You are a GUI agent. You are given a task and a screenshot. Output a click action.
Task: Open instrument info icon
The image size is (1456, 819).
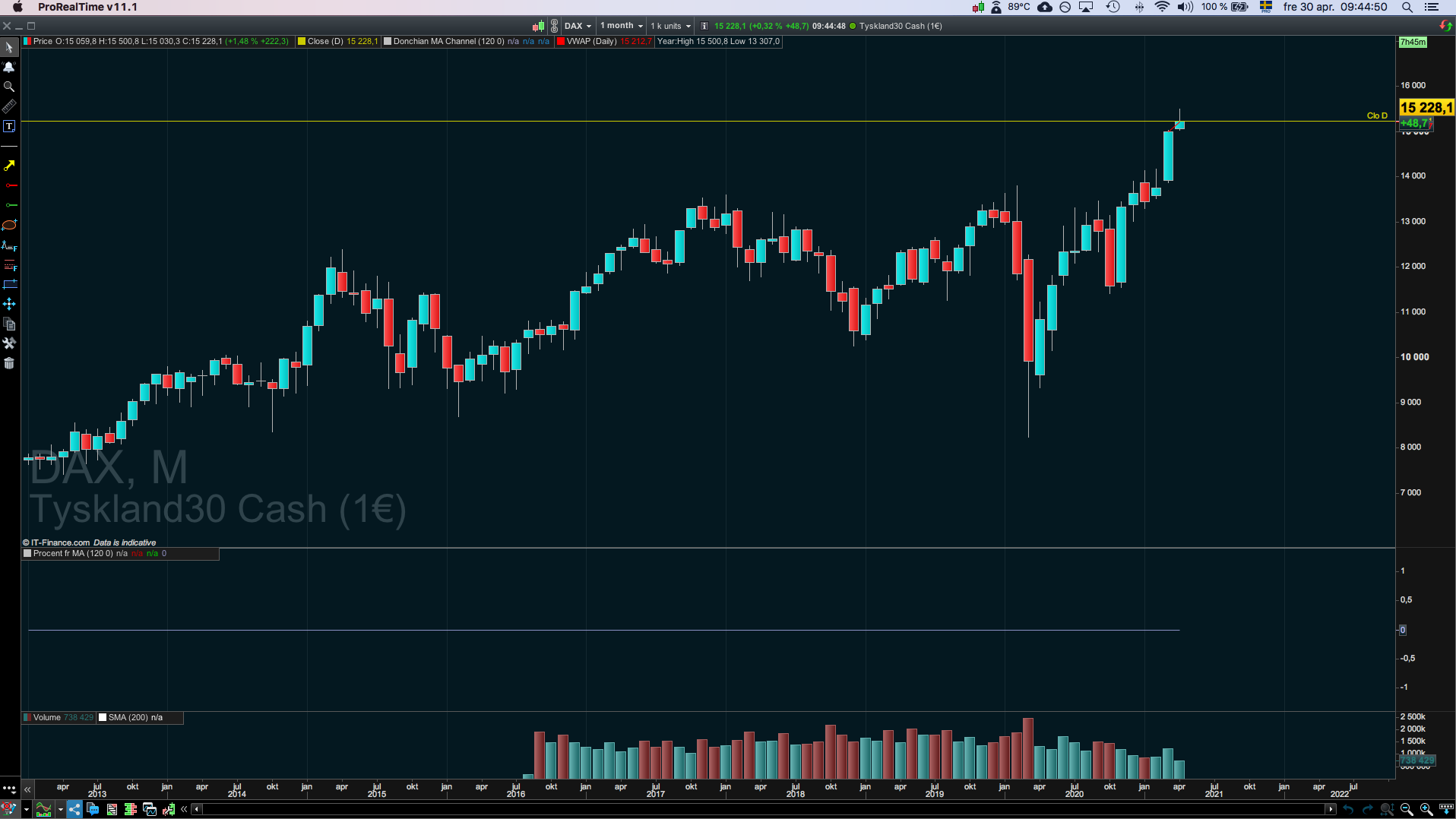[704, 26]
